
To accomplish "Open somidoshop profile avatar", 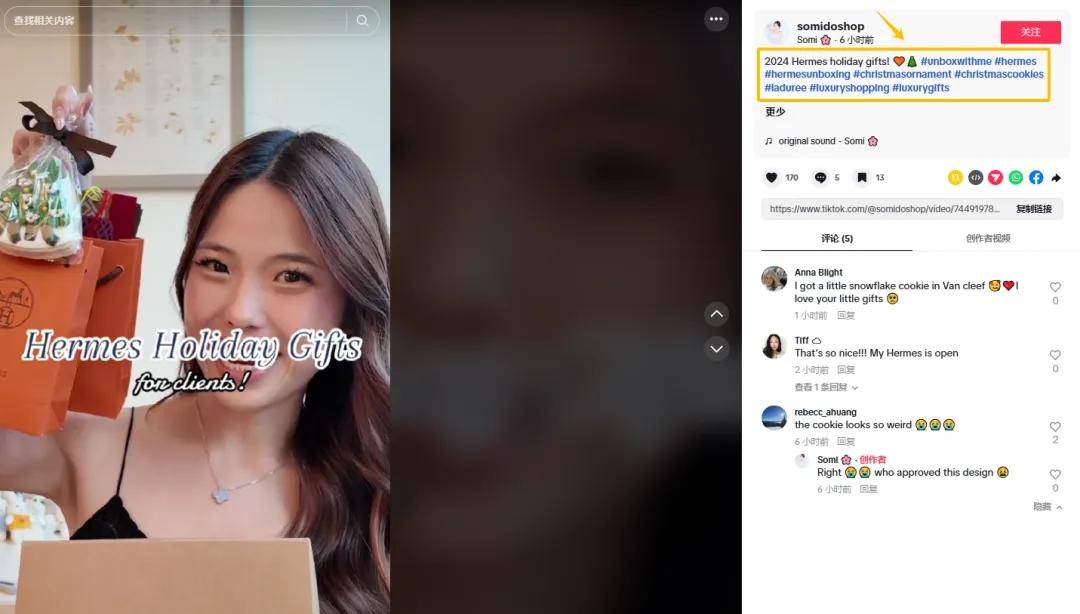I will 776,32.
